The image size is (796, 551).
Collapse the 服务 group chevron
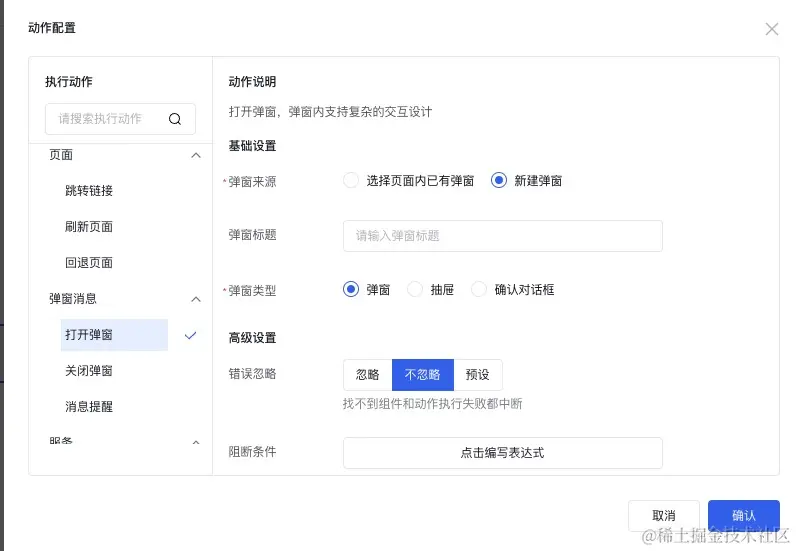[195, 443]
